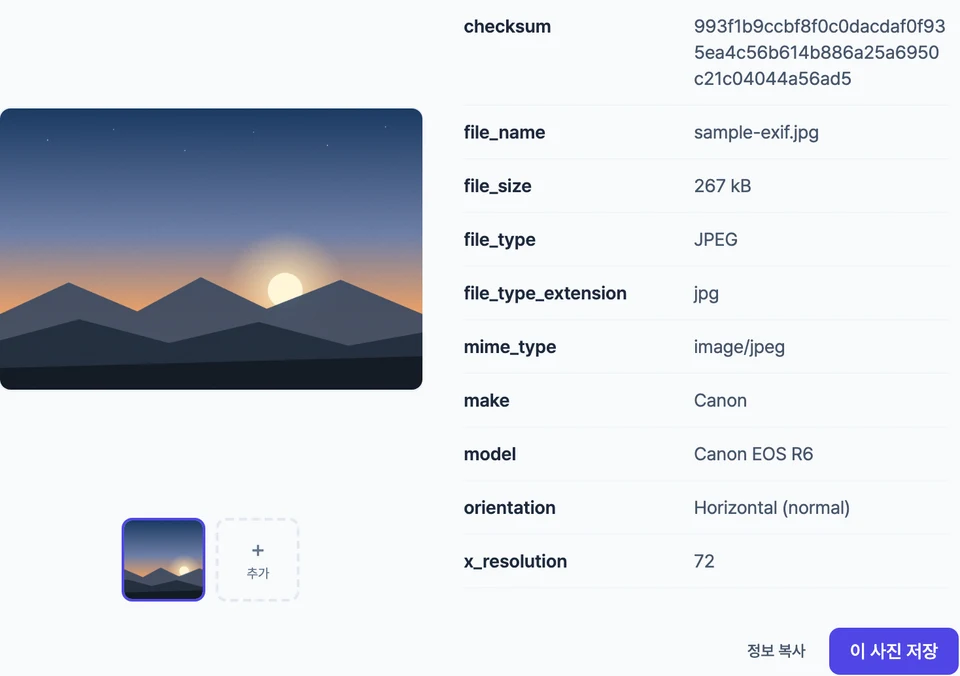The width and height of the screenshot is (960, 676).
Task: Click the 추가 dashed placeholder tile
Action: (x=258, y=560)
